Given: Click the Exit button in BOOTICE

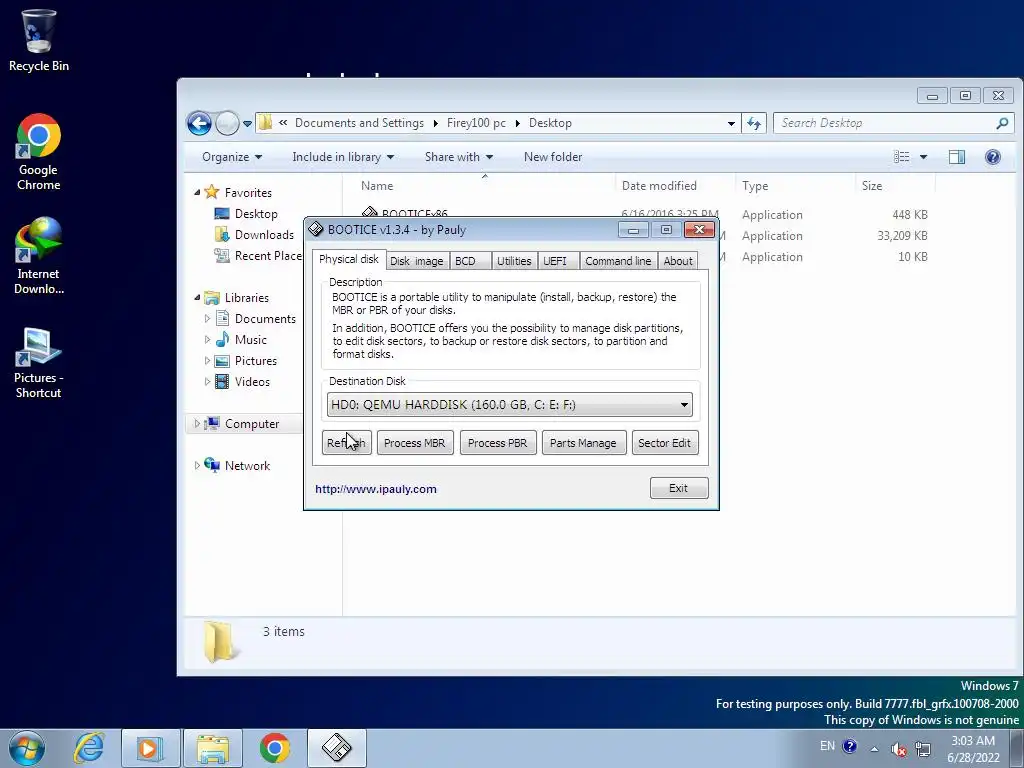Looking at the screenshot, I should tap(679, 488).
